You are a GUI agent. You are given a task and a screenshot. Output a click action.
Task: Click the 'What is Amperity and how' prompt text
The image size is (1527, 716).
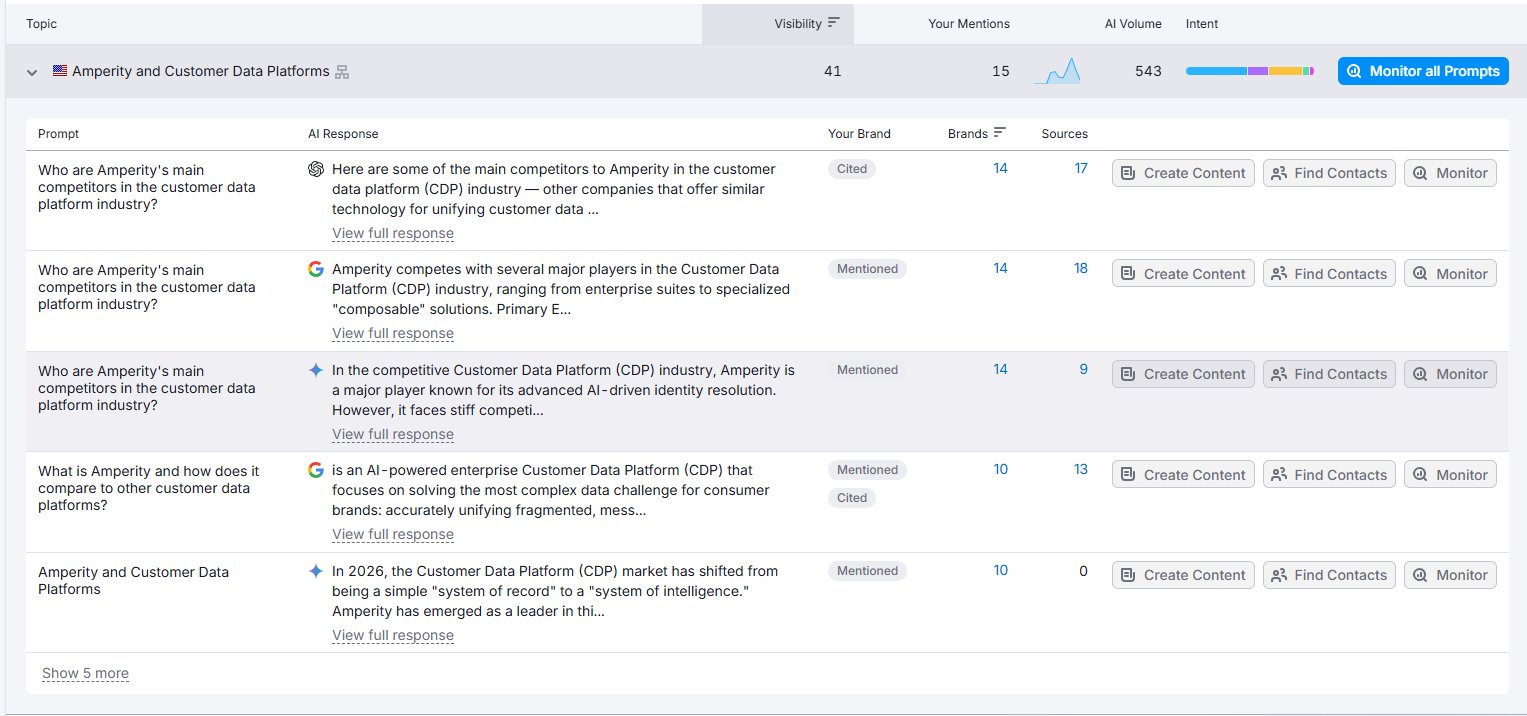(148, 488)
